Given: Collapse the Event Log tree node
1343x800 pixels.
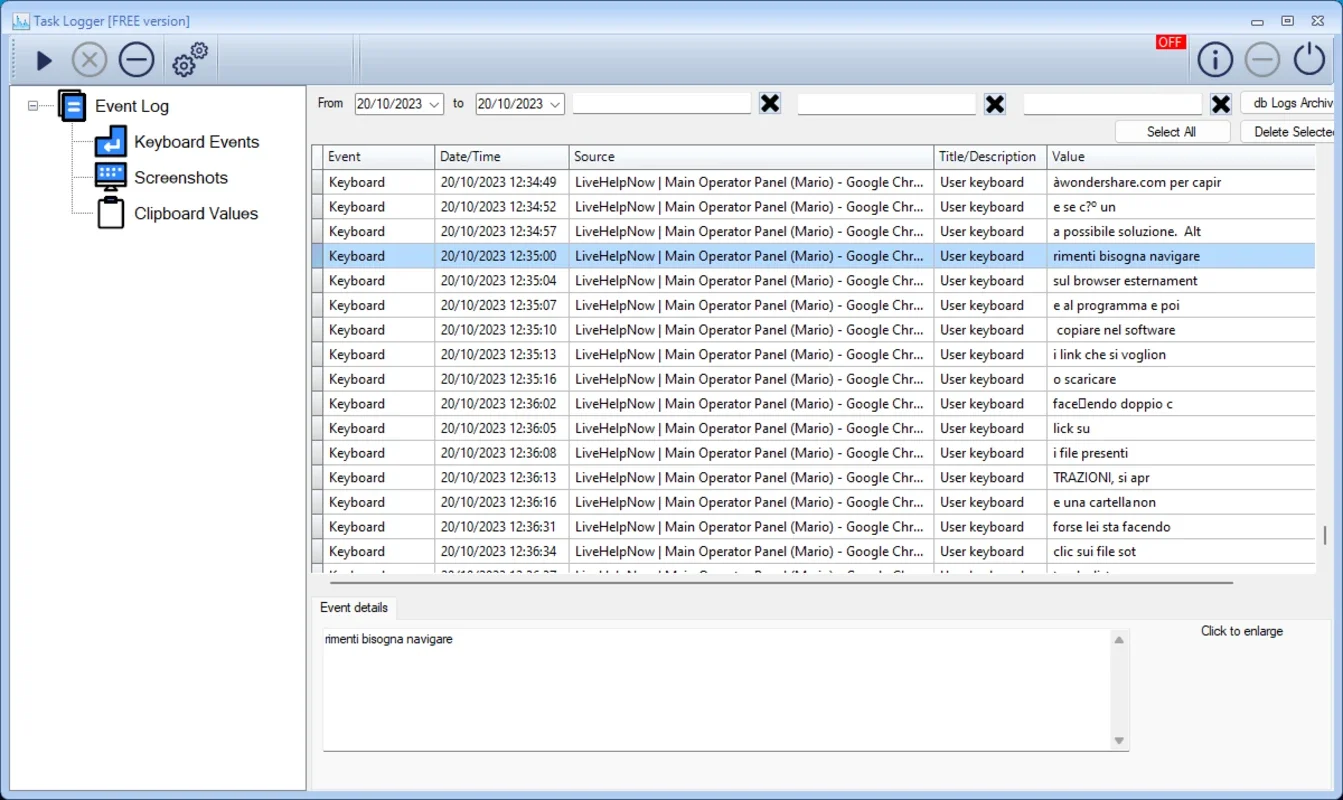Looking at the screenshot, I should (33, 105).
